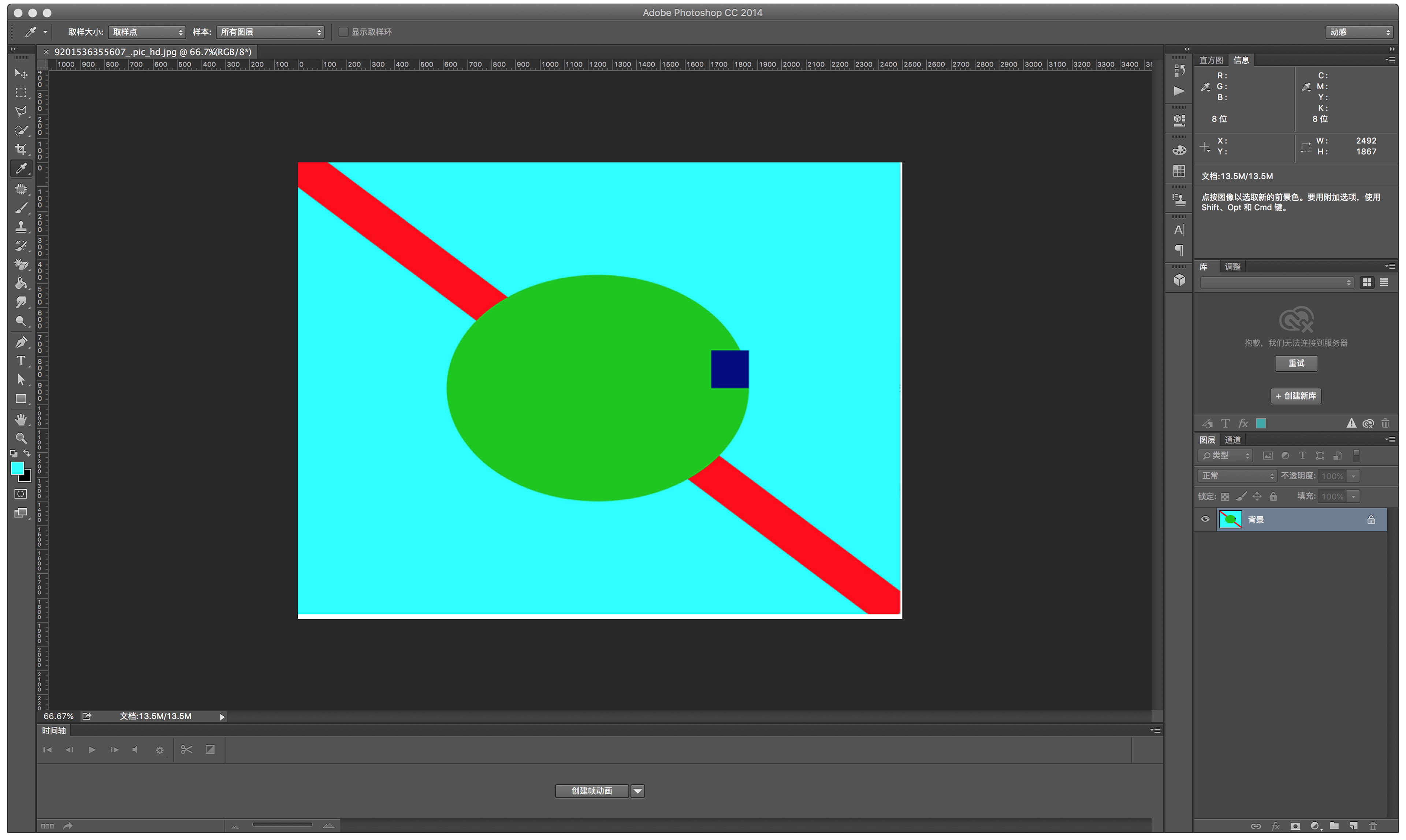
Task: Select the Type tool
Action: [x=21, y=361]
